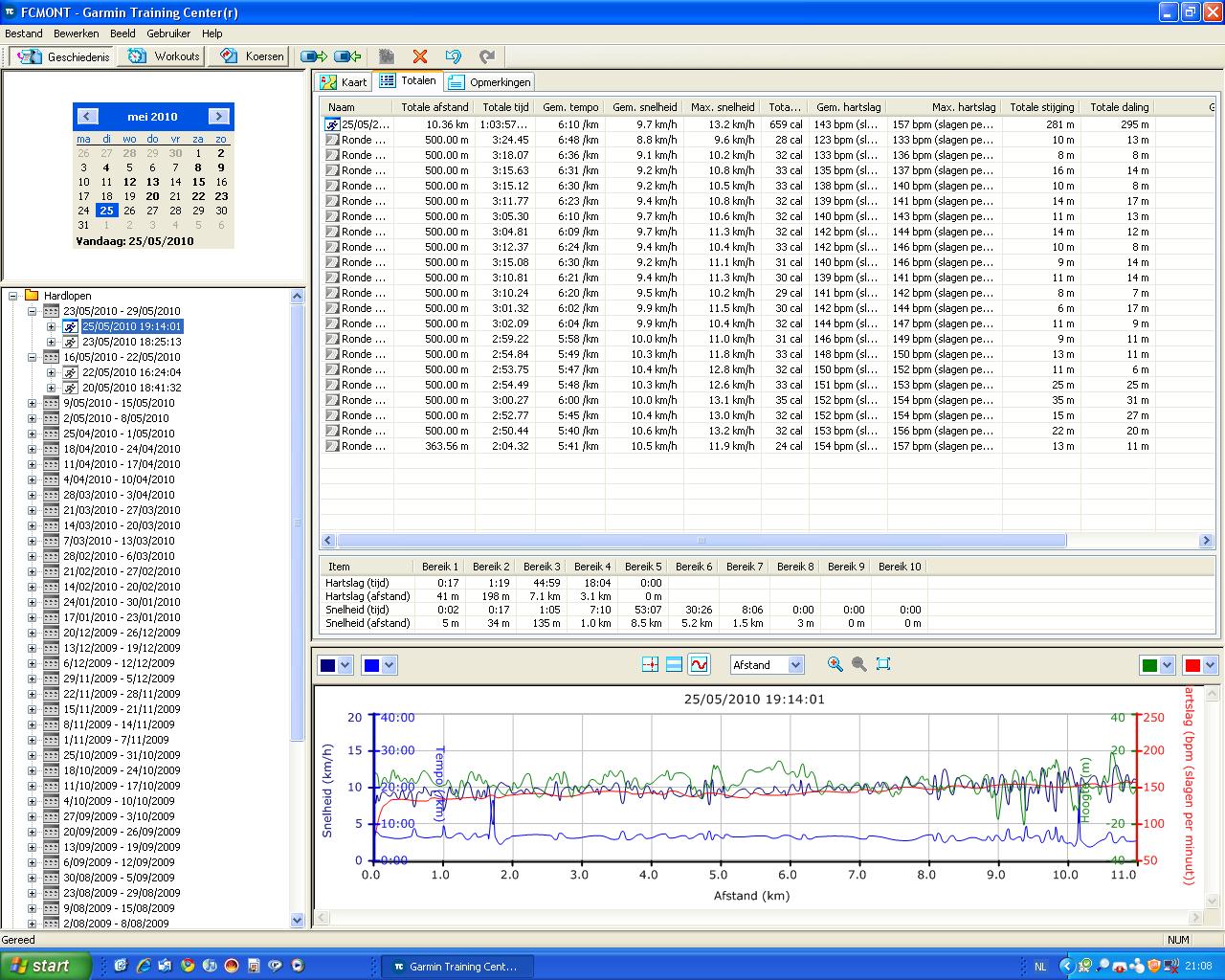The image size is (1225, 980).
Task: Click the Receive from device icon
Action: click(348, 56)
